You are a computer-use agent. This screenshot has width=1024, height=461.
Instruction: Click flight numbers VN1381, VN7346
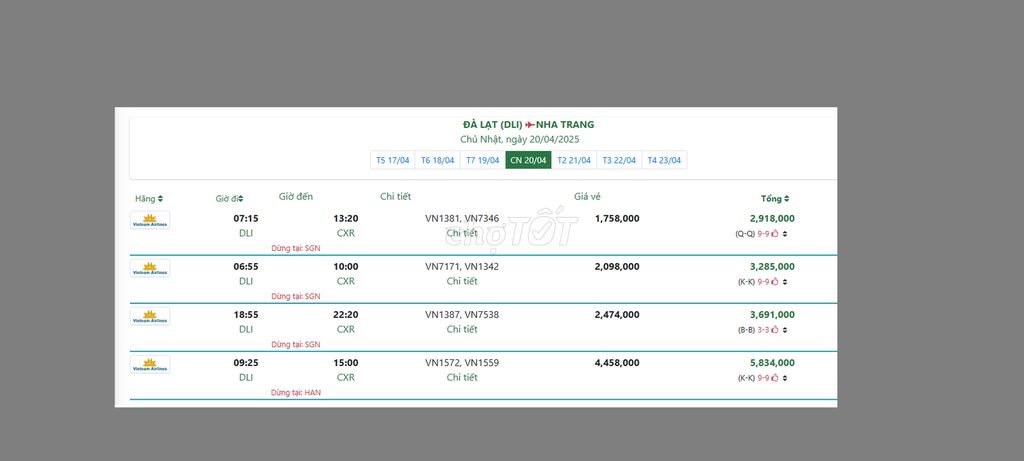click(462, 219)
